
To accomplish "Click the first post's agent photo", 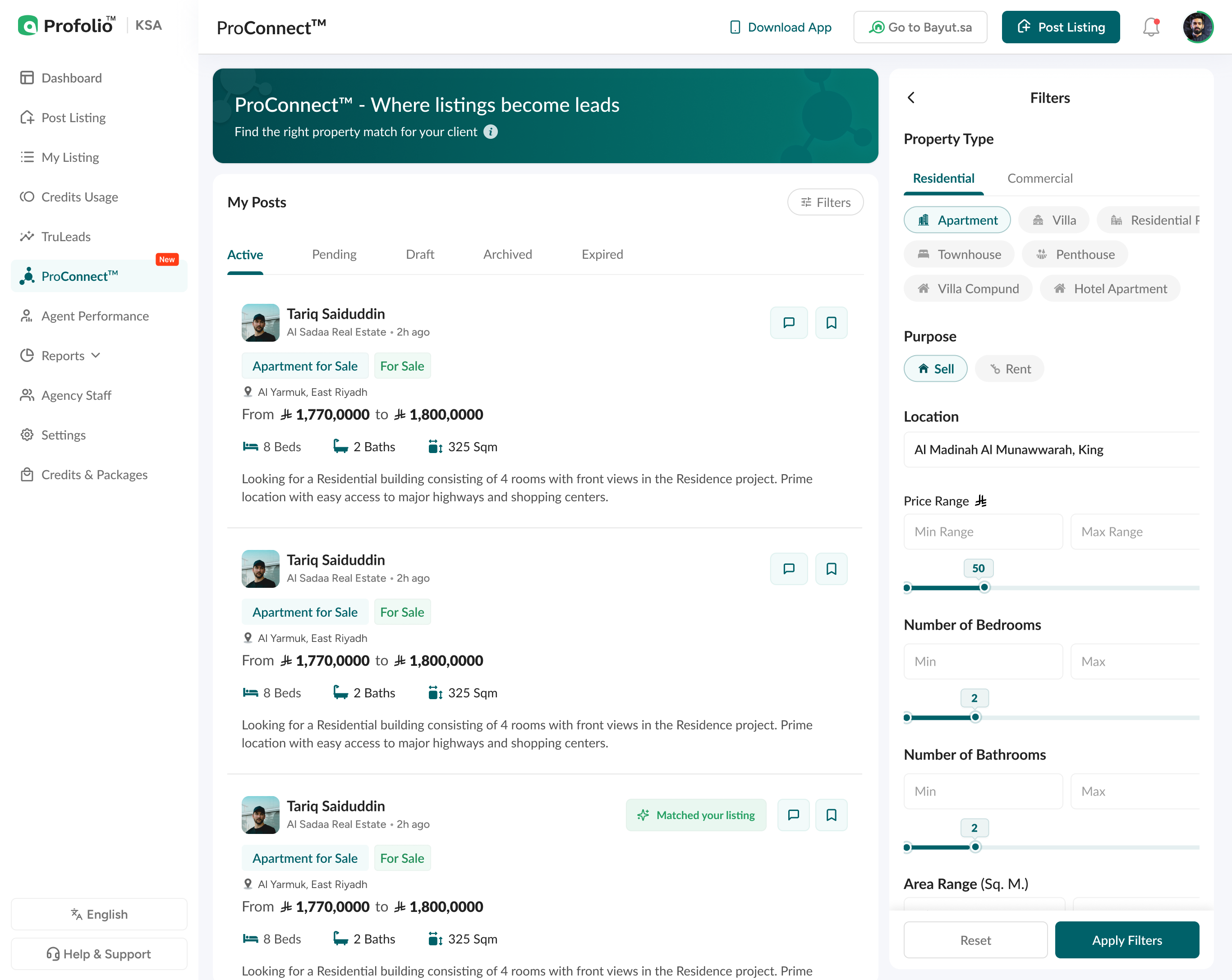I will (261, 323).
